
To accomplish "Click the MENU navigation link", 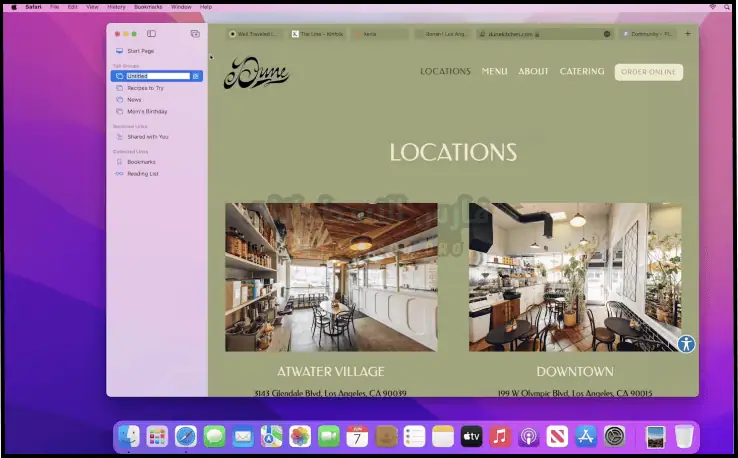I will pos(494,72).
